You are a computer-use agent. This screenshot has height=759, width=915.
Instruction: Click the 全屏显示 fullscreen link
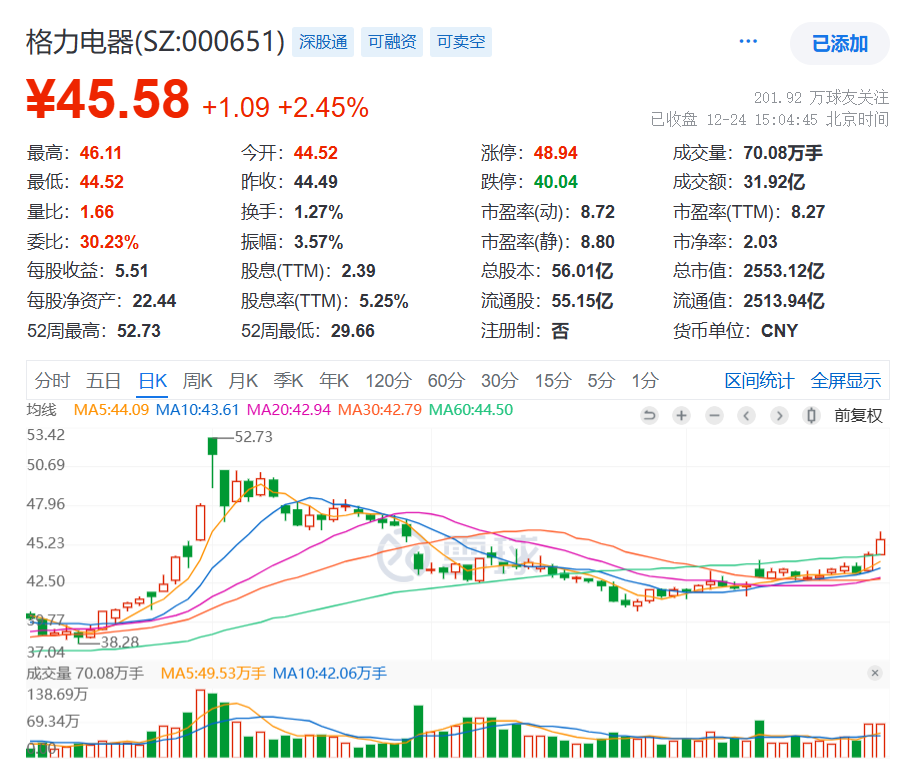point(846,381)
